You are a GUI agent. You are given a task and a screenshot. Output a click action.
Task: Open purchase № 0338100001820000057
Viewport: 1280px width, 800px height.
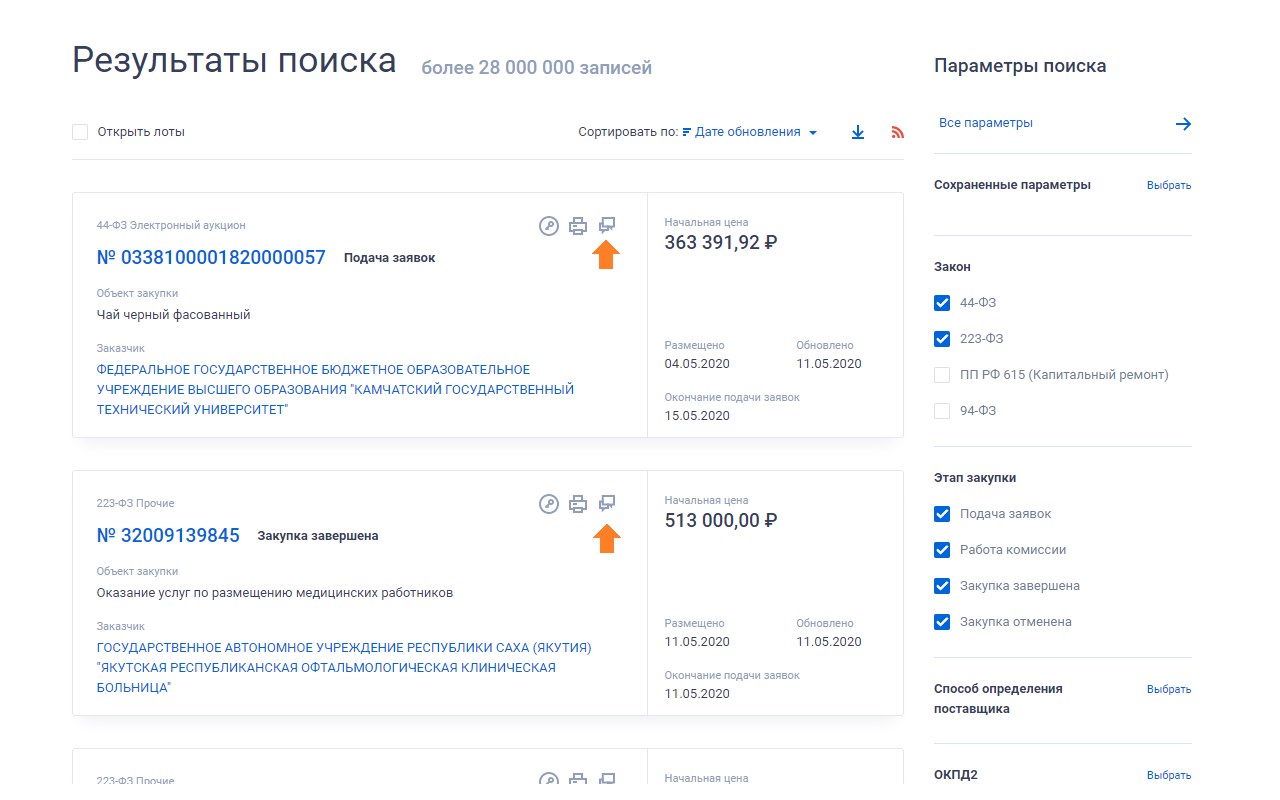coord(211,258)
